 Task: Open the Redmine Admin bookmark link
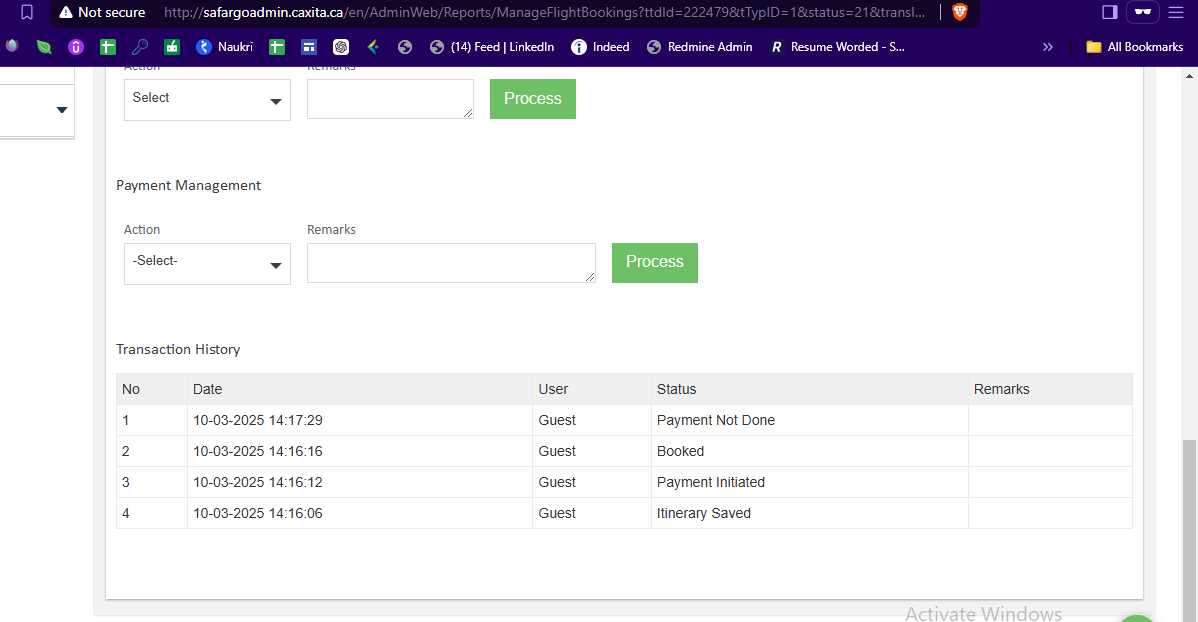coord(700,47)
